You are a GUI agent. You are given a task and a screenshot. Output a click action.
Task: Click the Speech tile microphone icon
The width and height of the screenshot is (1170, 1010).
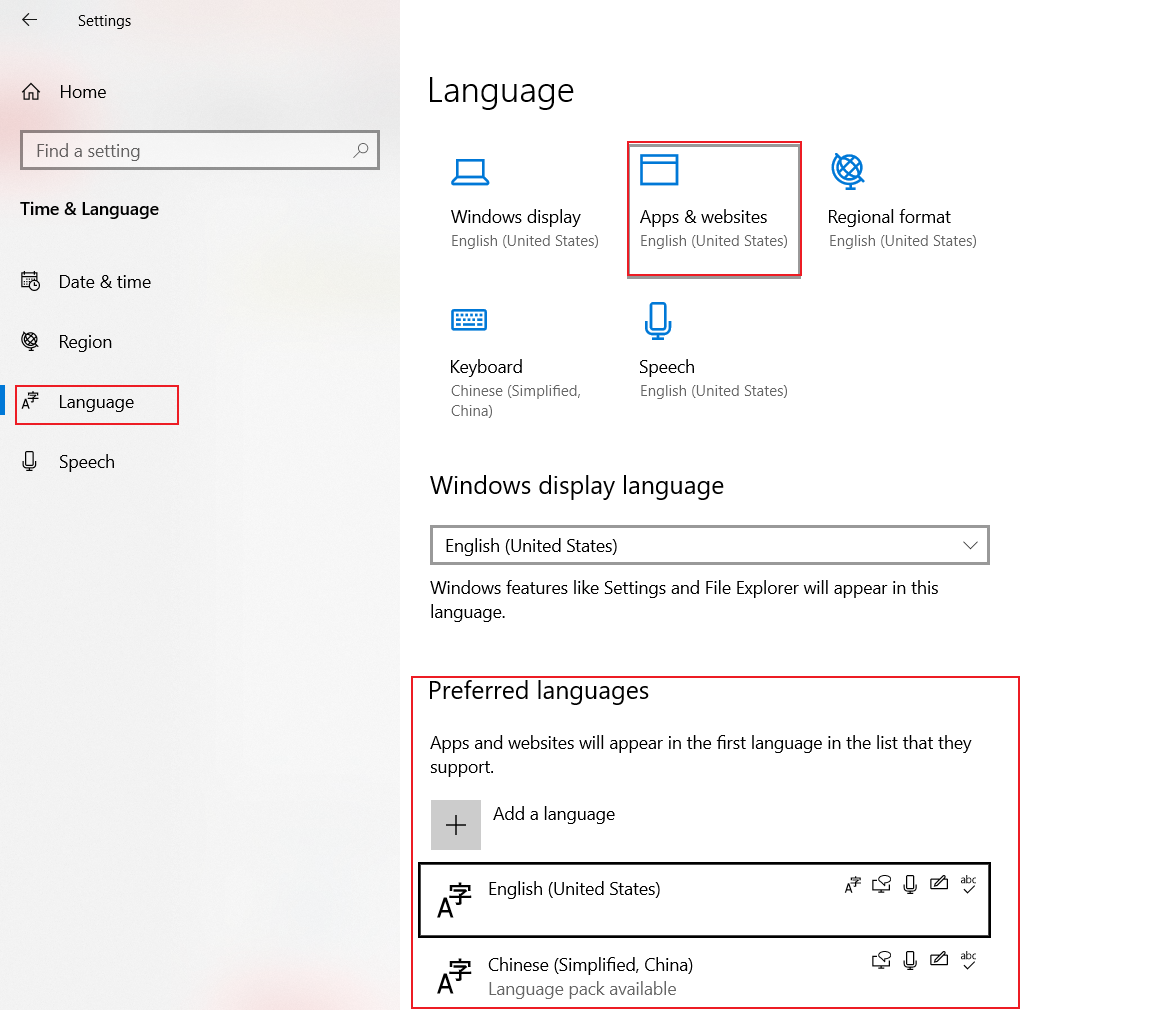(x=658, y=321)
